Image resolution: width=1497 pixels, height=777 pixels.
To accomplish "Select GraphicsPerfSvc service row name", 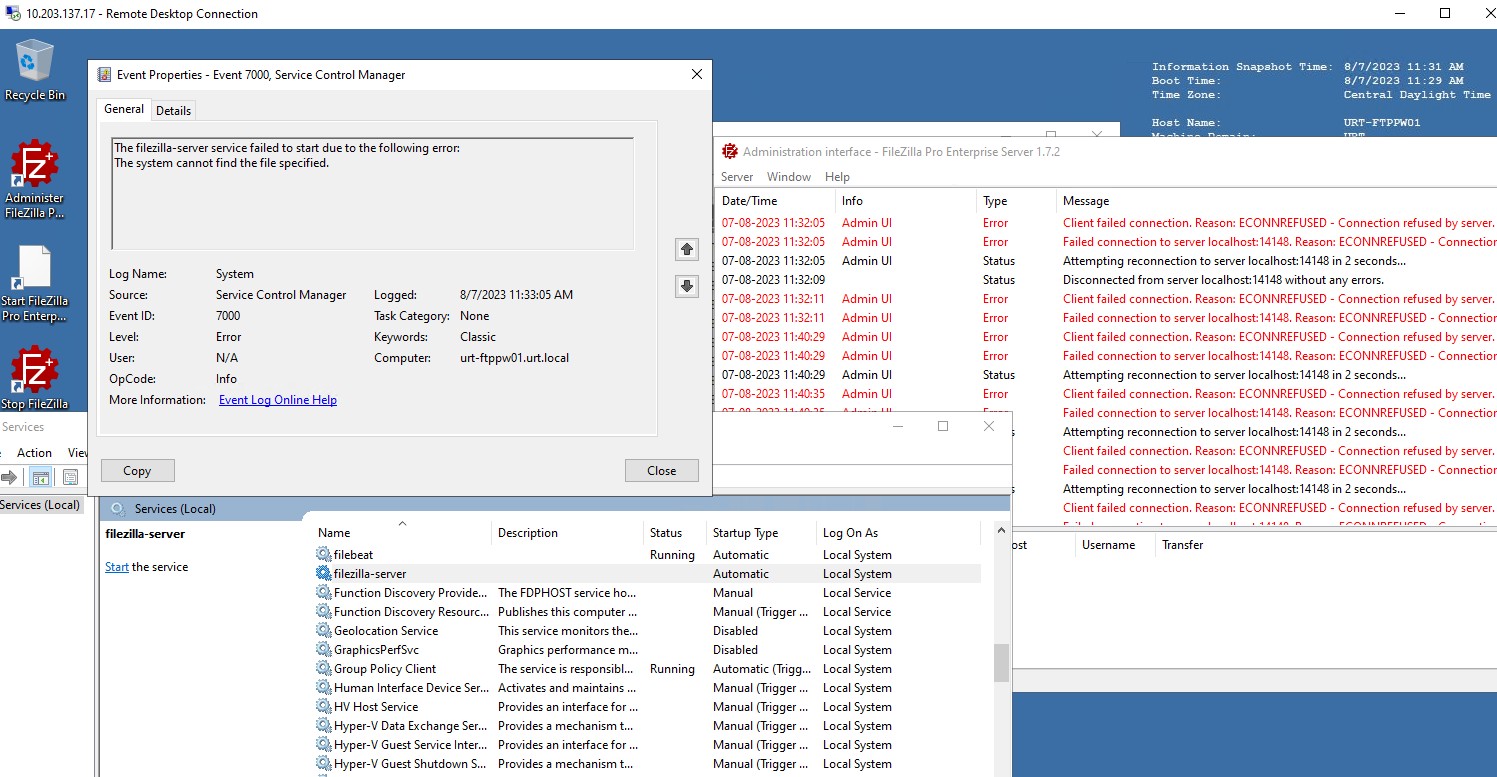I will [x=376, y=649].
